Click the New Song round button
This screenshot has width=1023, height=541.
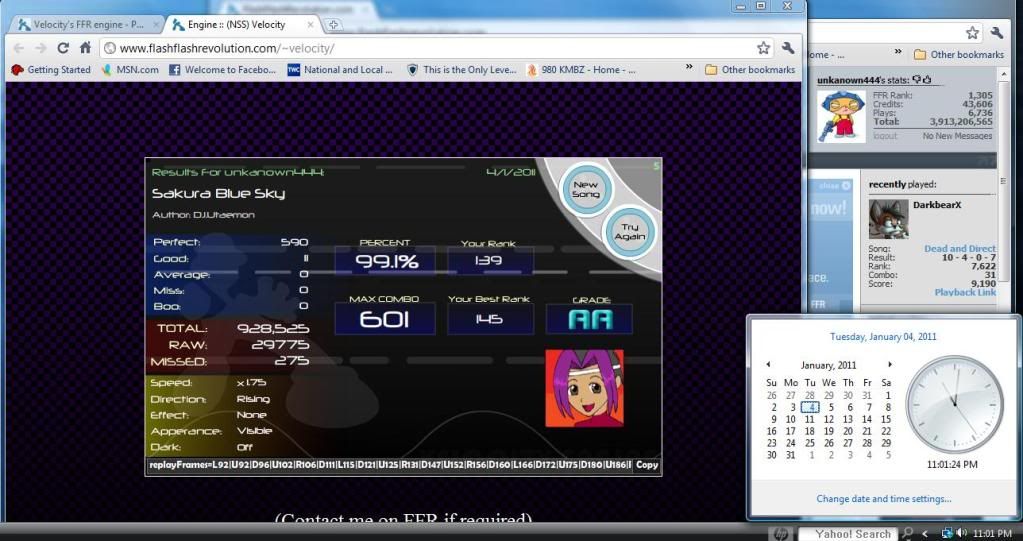pyautogui.click(x=585, y=189)
